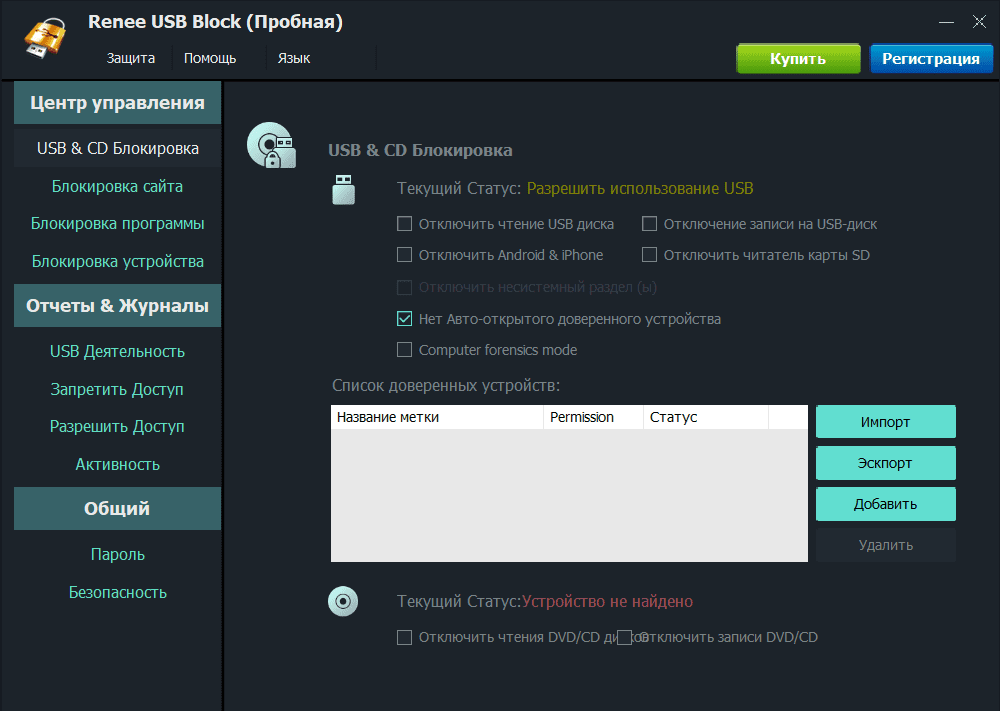Uncheck Нет Авто-открытого доверенного устройства

pos(405,319)
